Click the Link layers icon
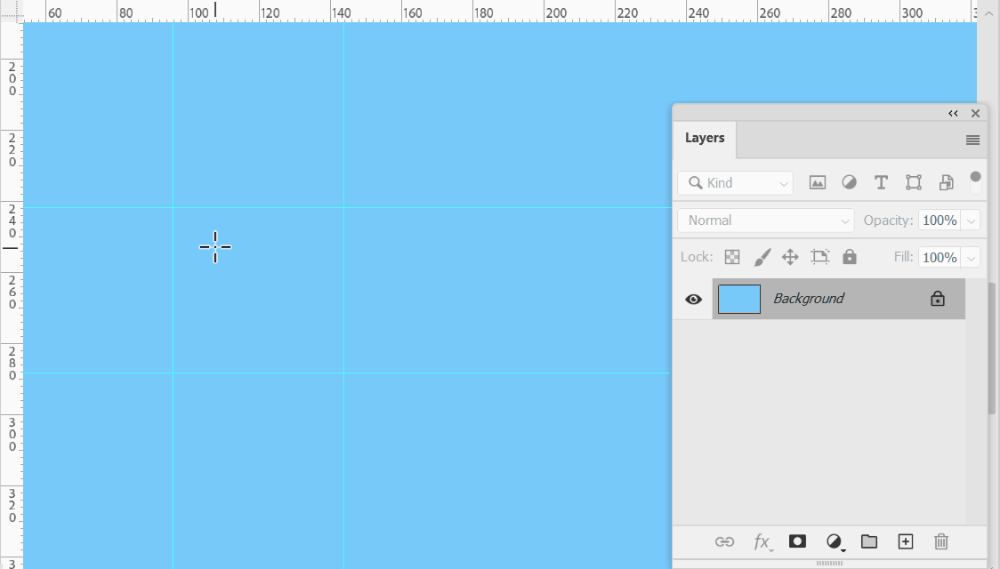Screen dimensions: 1000x569 (724, 542)
